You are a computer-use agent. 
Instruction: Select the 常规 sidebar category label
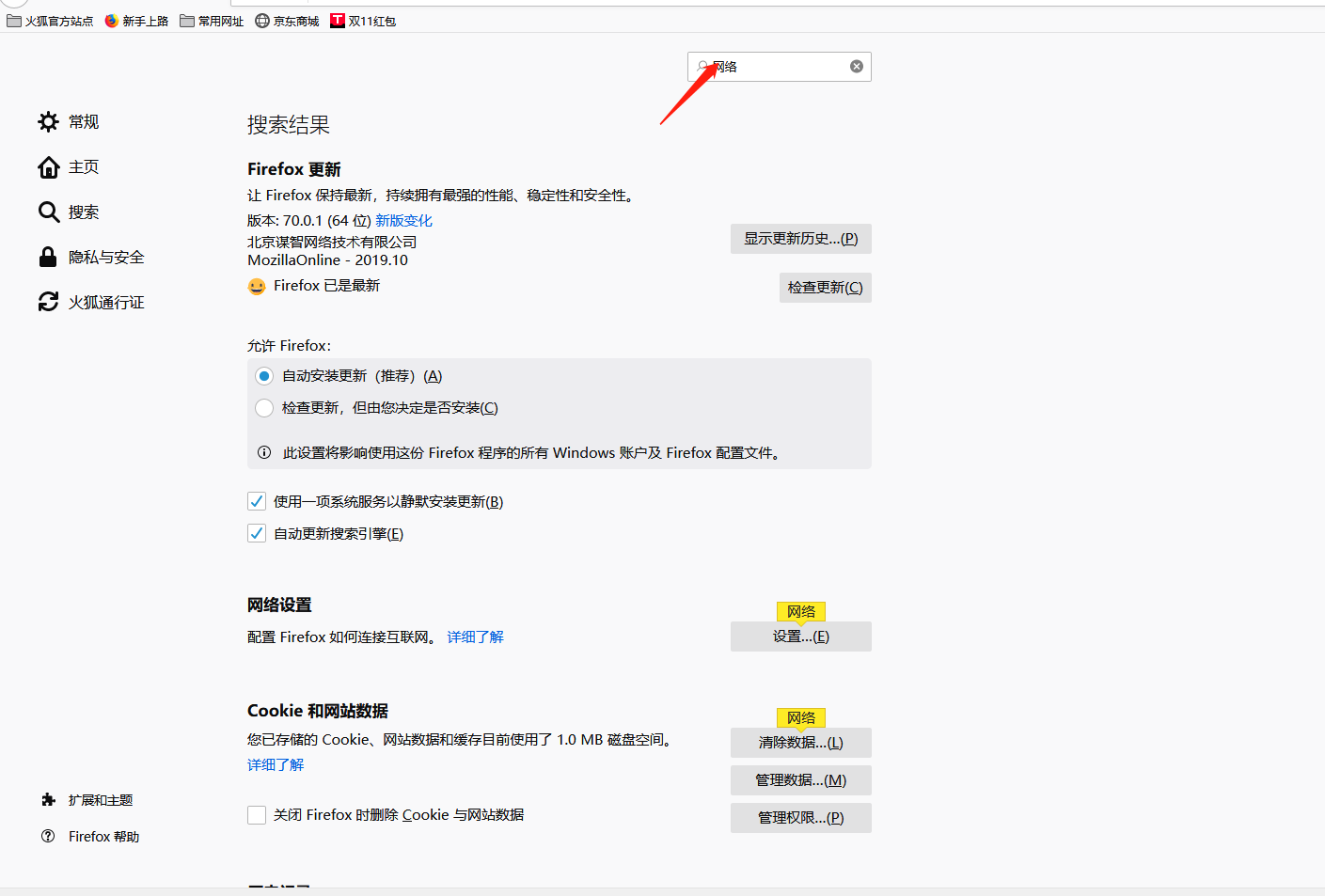(x=84, y=122)
